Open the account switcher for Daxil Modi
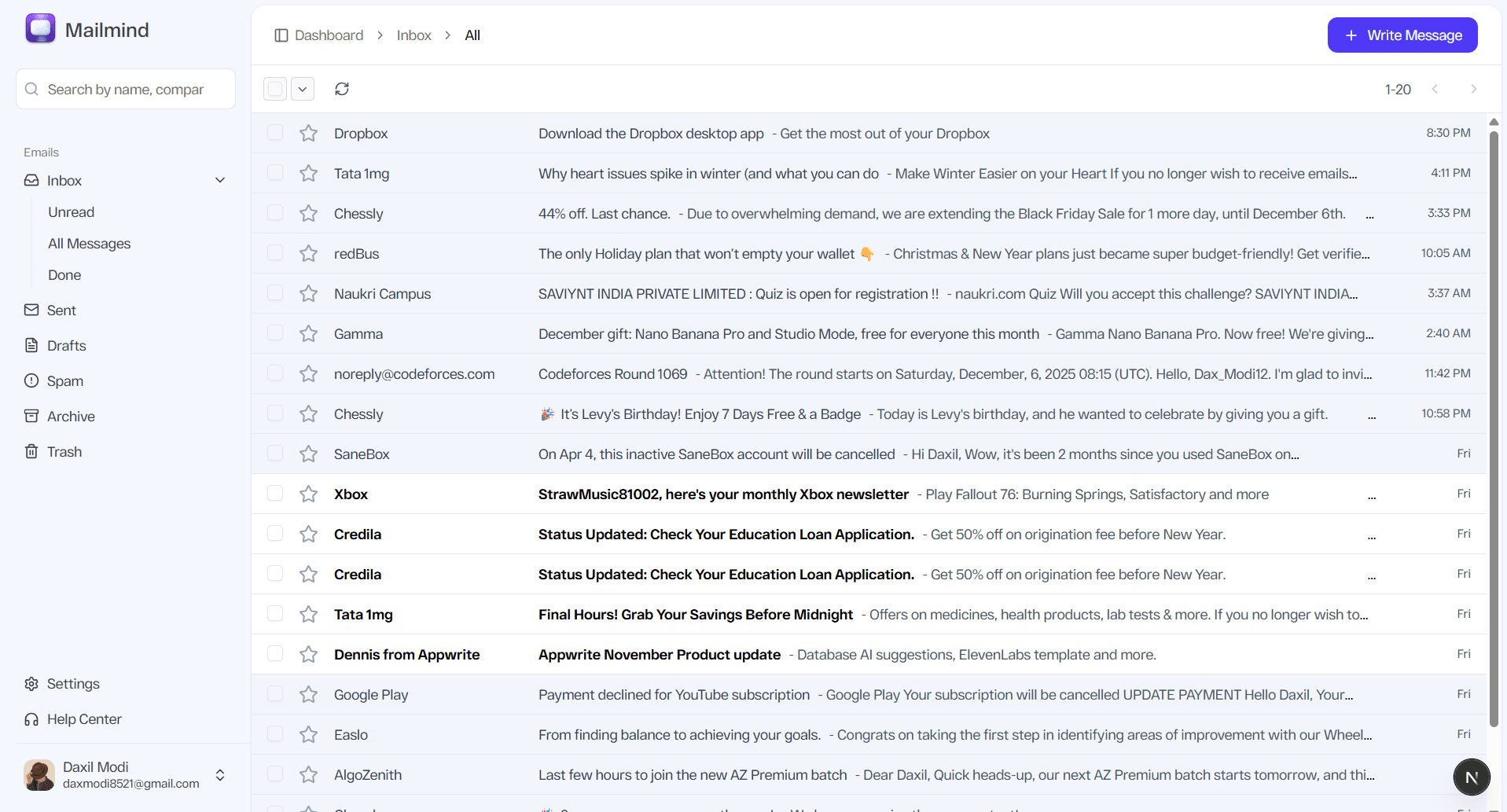Image resolution: width=1507 pixels, height=812 pixels. 220,775
